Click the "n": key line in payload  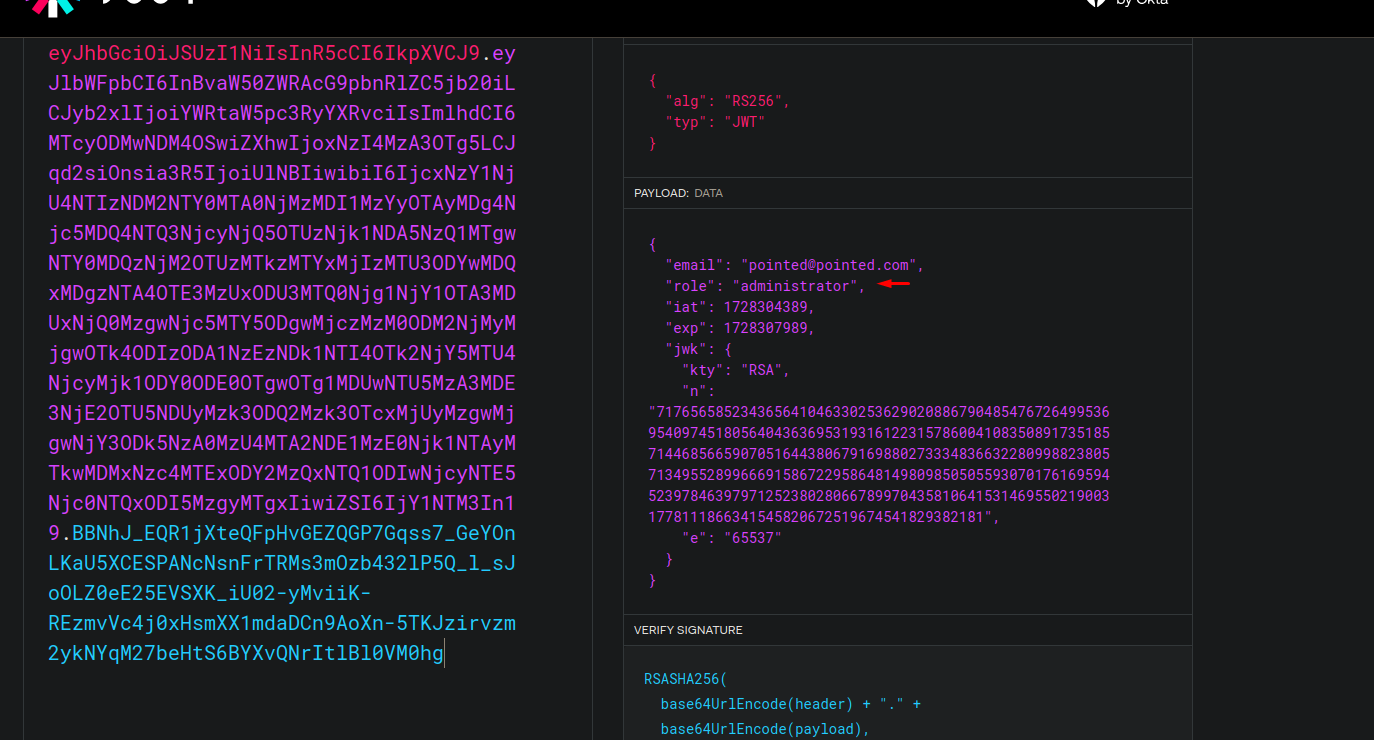(x=698, y=391)
